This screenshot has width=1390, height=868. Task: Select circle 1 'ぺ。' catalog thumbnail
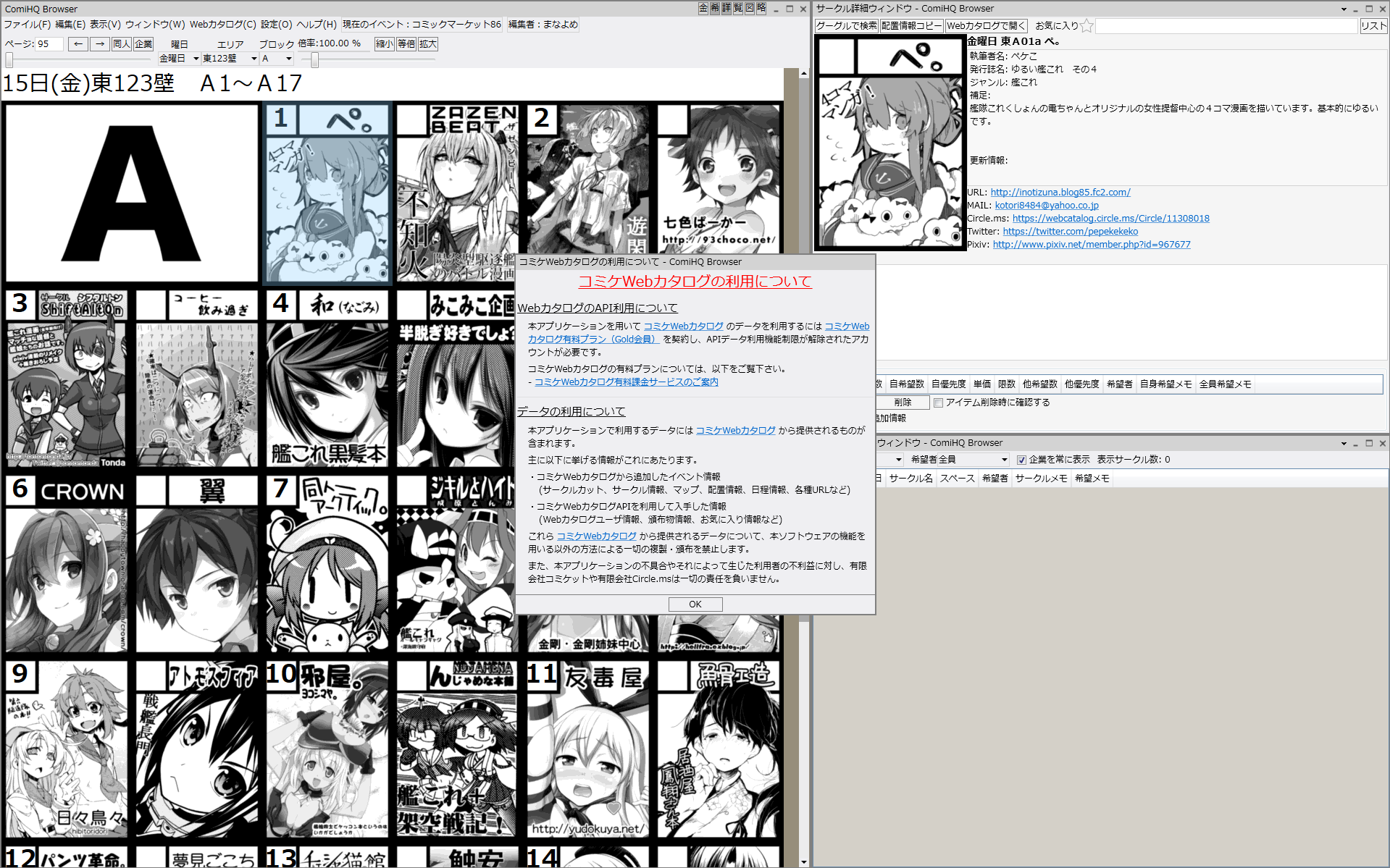(x=327, y=193)
